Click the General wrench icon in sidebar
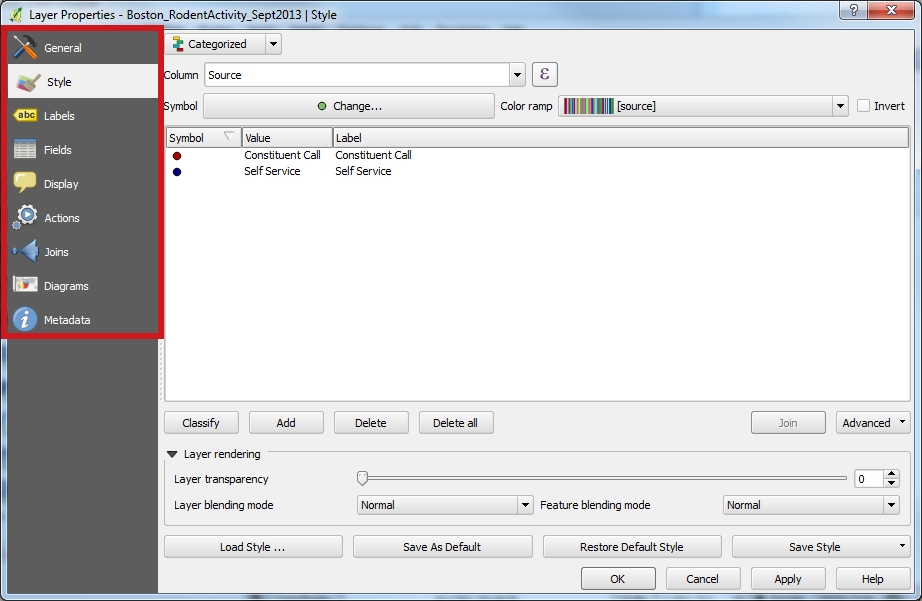The width and height of the screenshot is (922, 601). 25,48
